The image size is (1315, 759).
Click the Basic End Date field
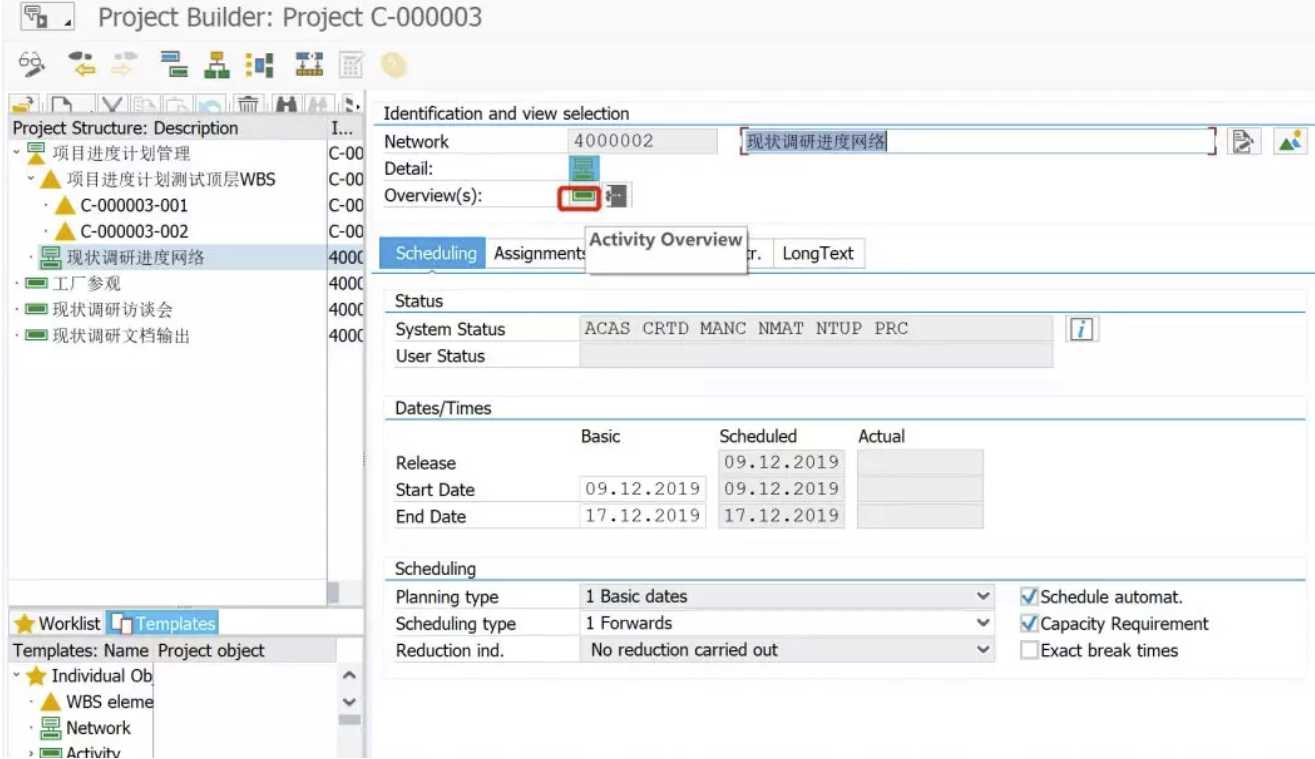(x=642, y=516)
